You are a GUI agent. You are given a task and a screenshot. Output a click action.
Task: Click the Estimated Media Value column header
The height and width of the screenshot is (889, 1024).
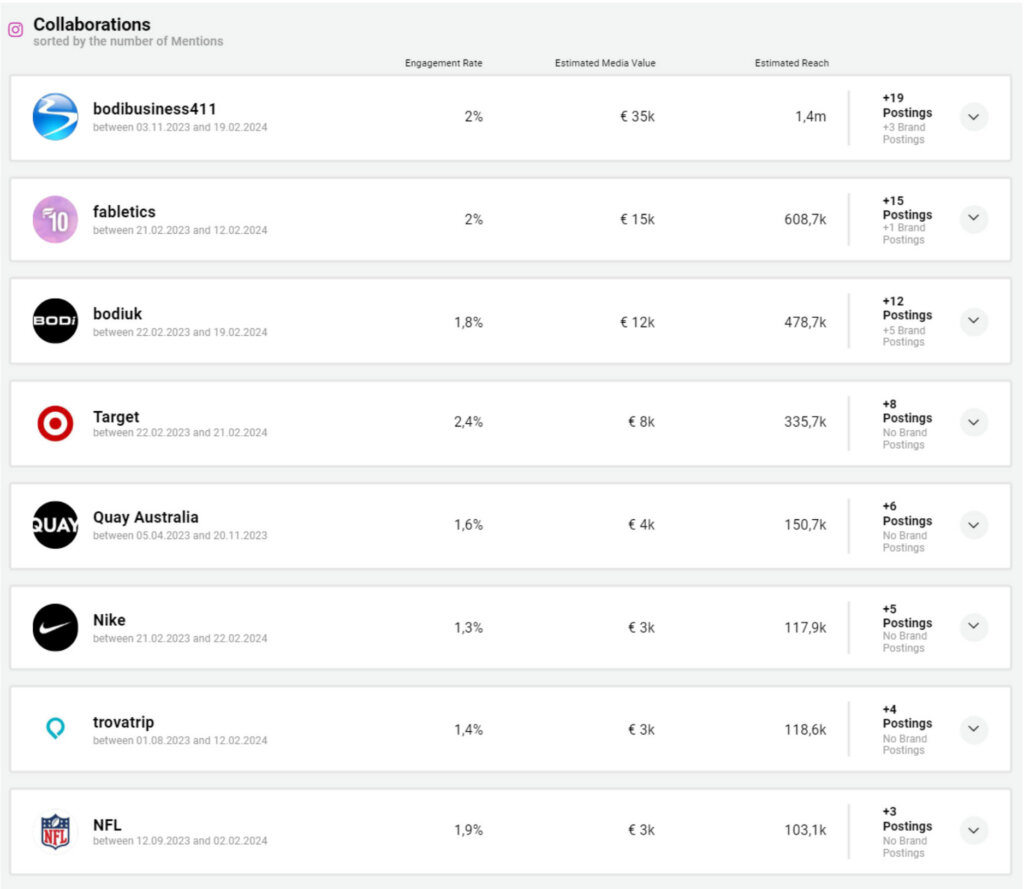[x=605, y=63]
